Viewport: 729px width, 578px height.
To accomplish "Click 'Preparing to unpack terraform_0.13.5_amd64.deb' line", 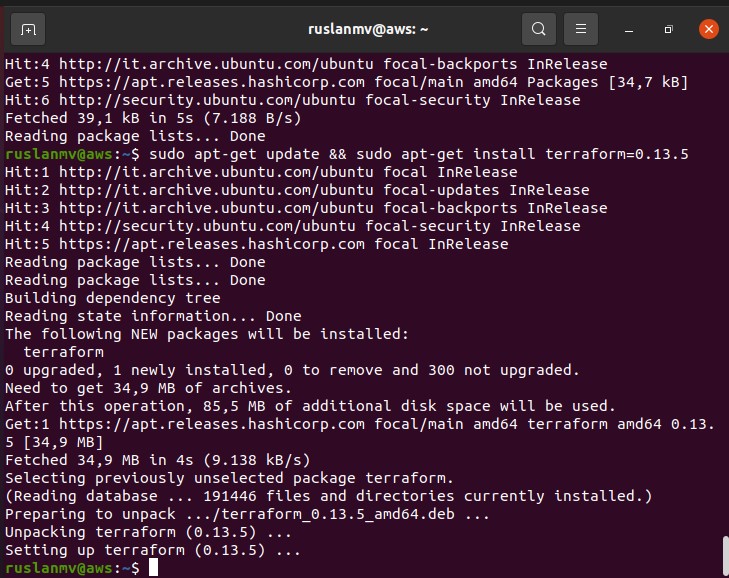I will tap(247, 514).
